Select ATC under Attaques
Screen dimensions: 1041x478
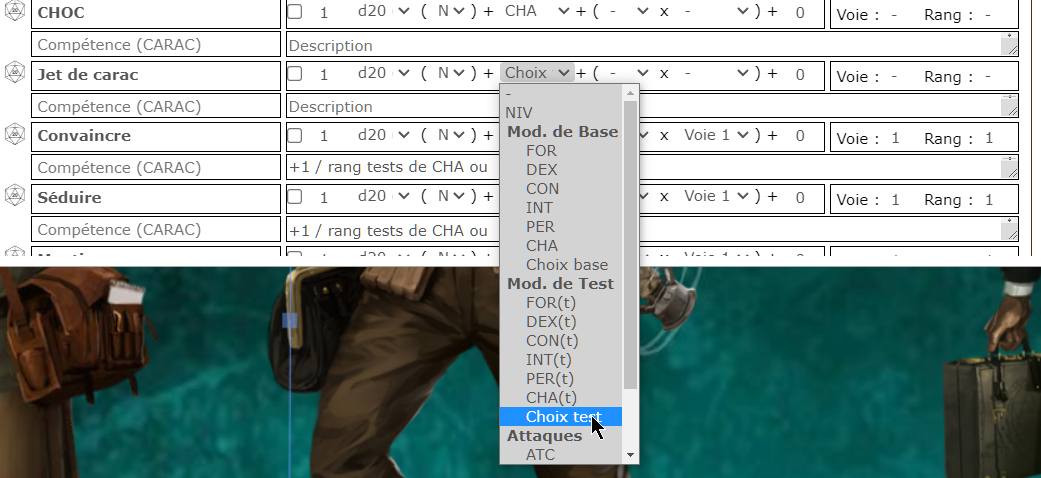tap(540, 454)
